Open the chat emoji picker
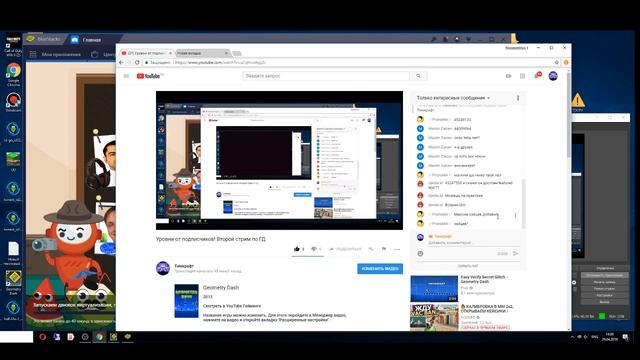The height and width of the screenshot is (360, 640). (420, 254)
